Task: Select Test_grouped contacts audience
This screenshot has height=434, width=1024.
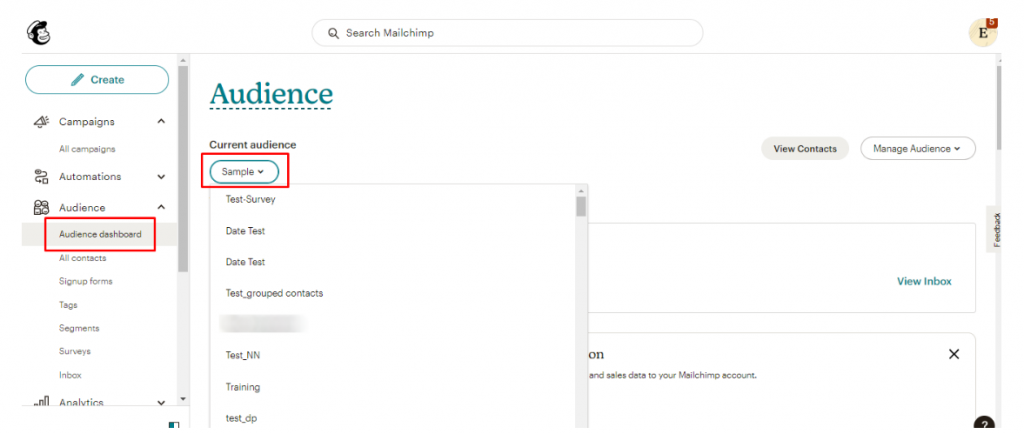Action: [x=274, y=293]
